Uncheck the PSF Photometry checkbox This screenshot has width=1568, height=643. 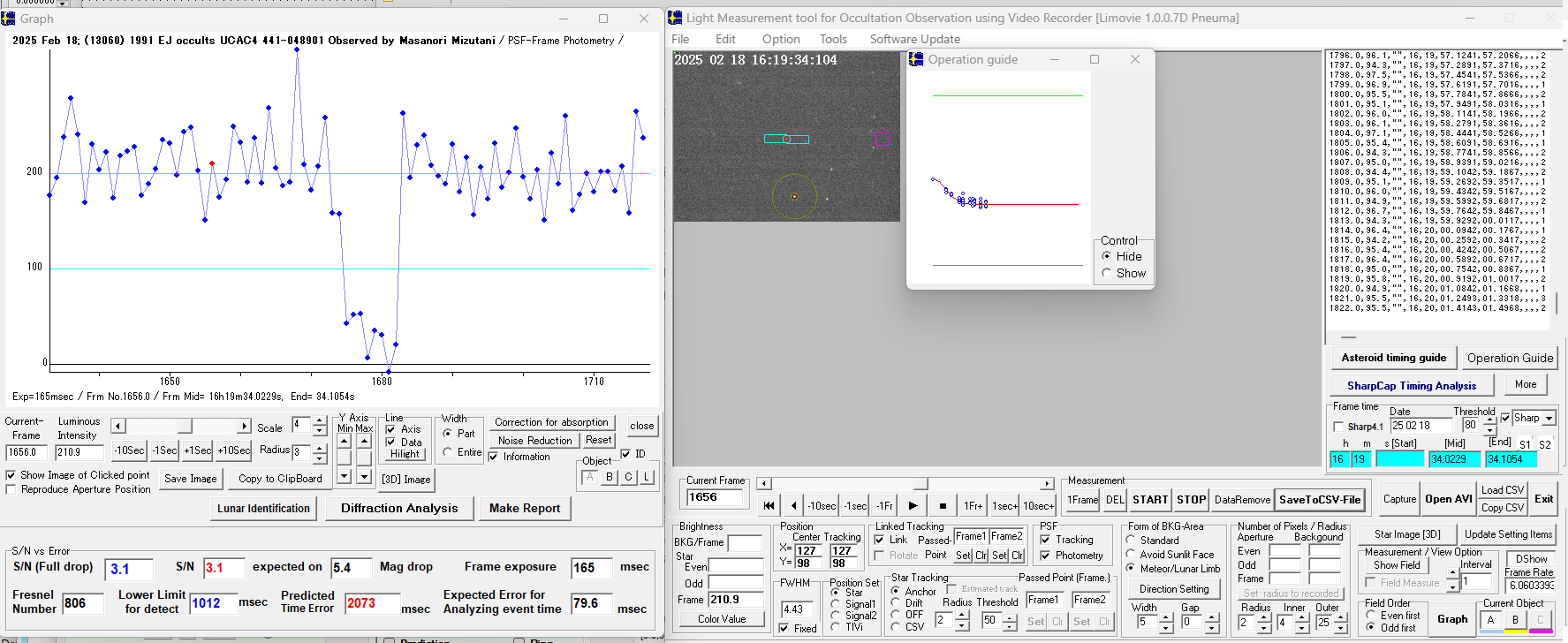[x=1045, y=556]
